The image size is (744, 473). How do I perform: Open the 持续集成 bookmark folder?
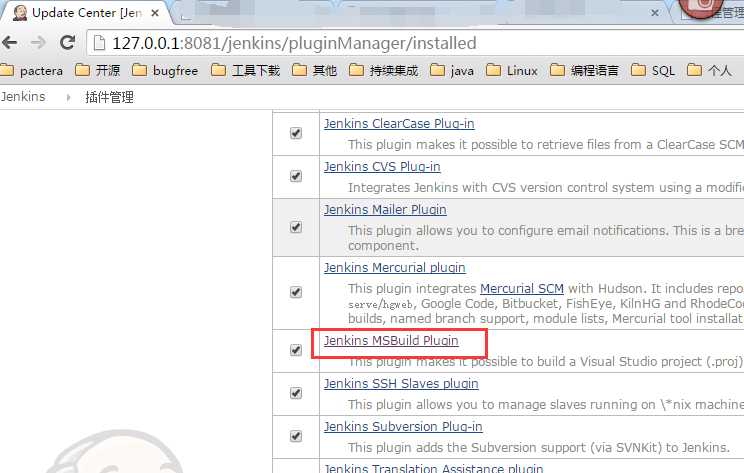[x=383, y=71]
